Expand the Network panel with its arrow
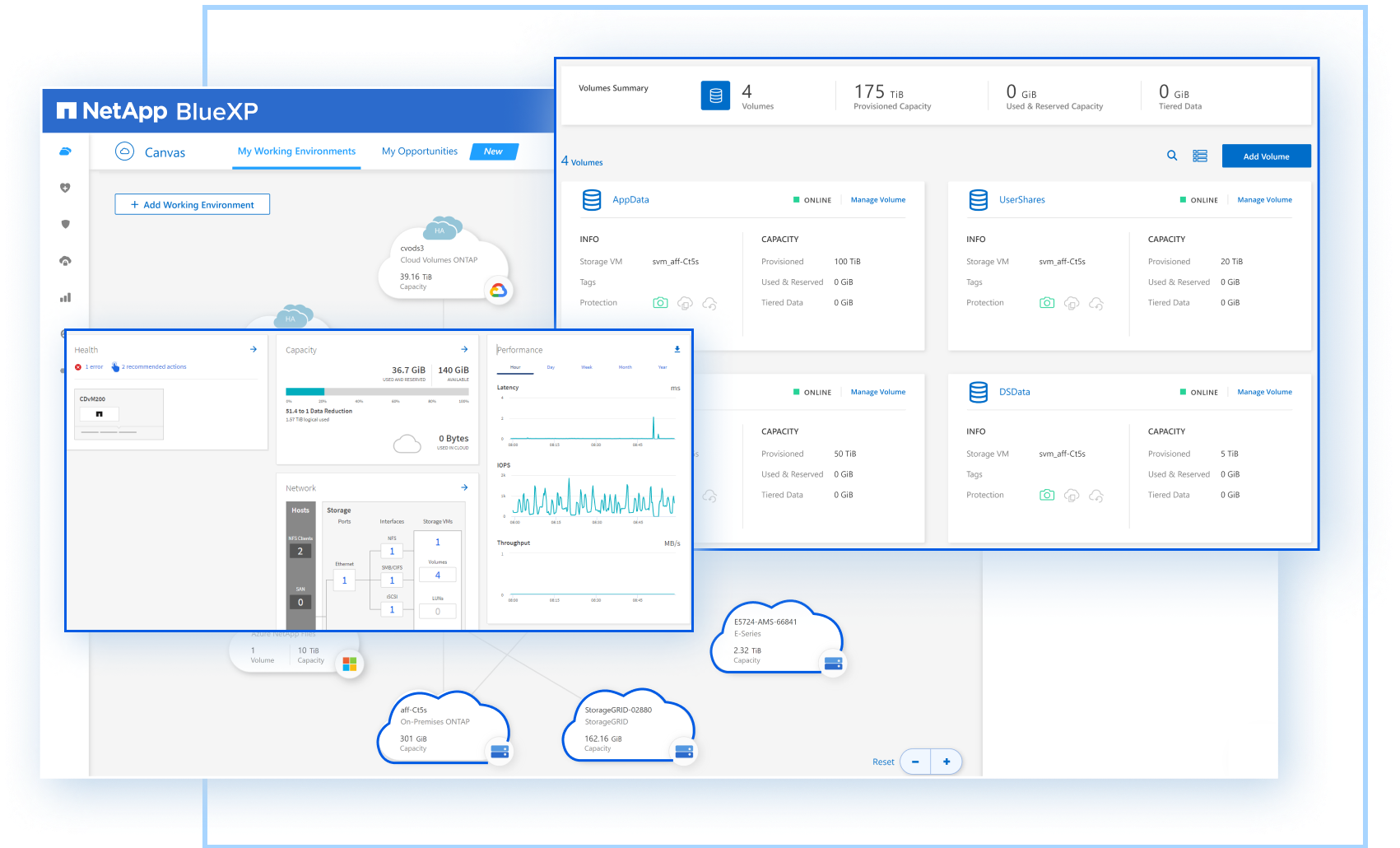The height and width of the screenshot is (848, 1400). pyautogui.click(x=464, y=487)
